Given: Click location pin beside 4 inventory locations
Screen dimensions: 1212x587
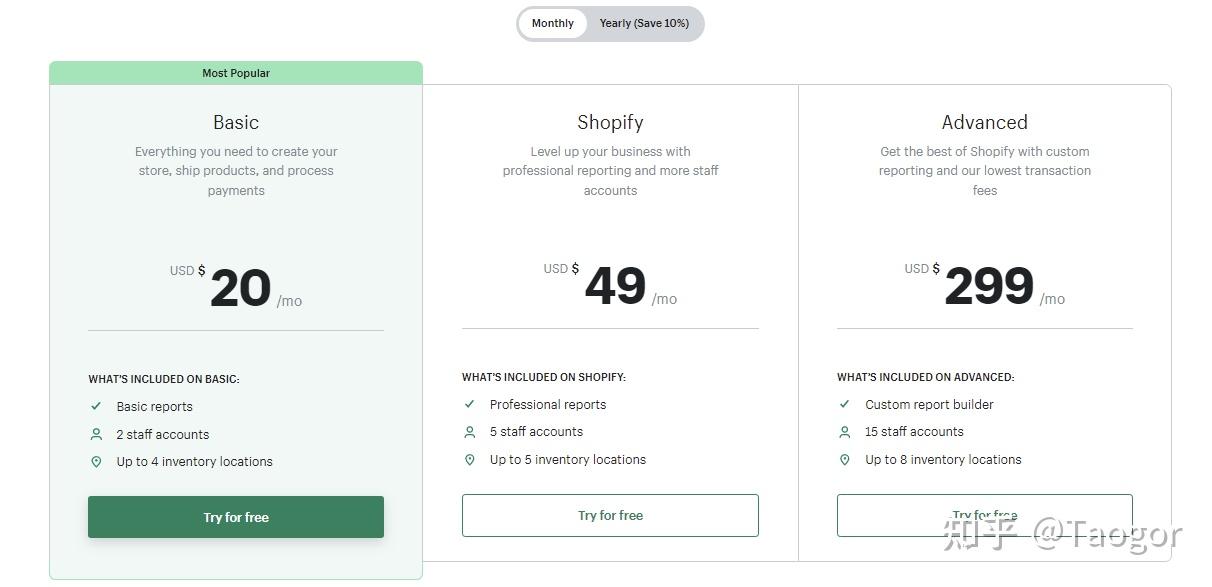Looking at the screenshot, I should point(96,462).
